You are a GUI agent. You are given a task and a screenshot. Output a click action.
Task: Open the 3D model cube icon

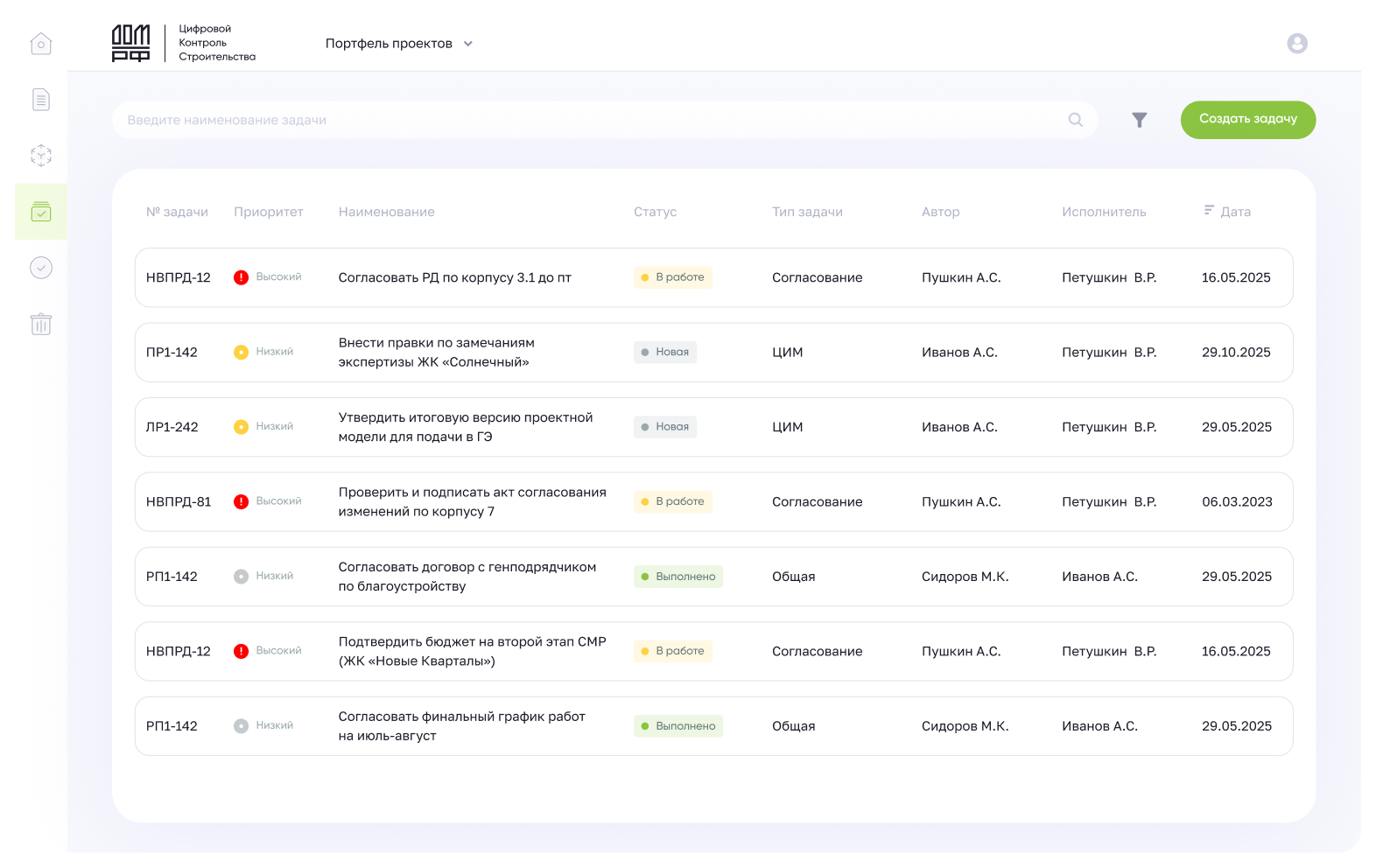[x=41, y=156]
